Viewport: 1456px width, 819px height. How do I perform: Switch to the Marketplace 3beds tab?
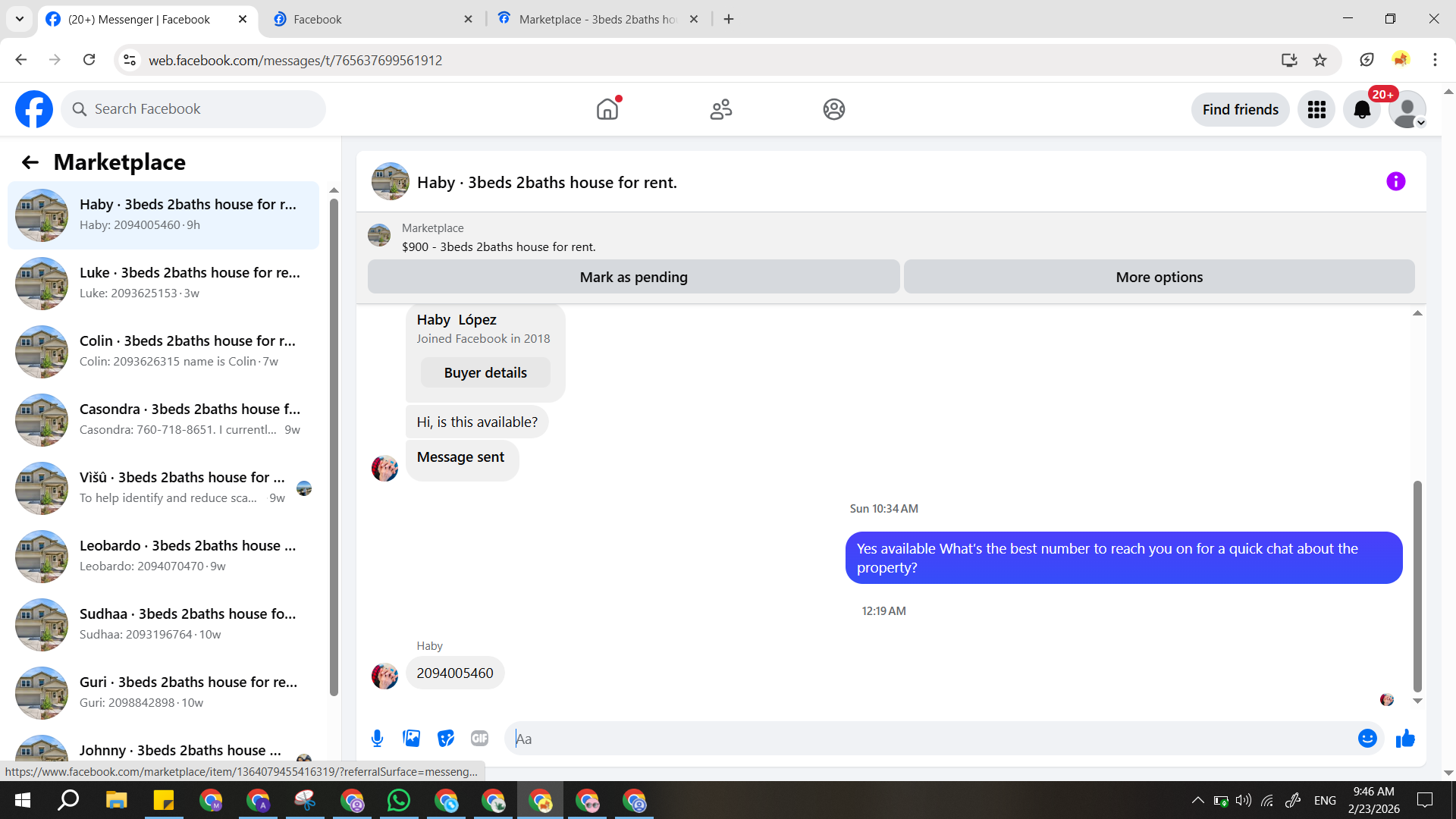tap(598, 19)
